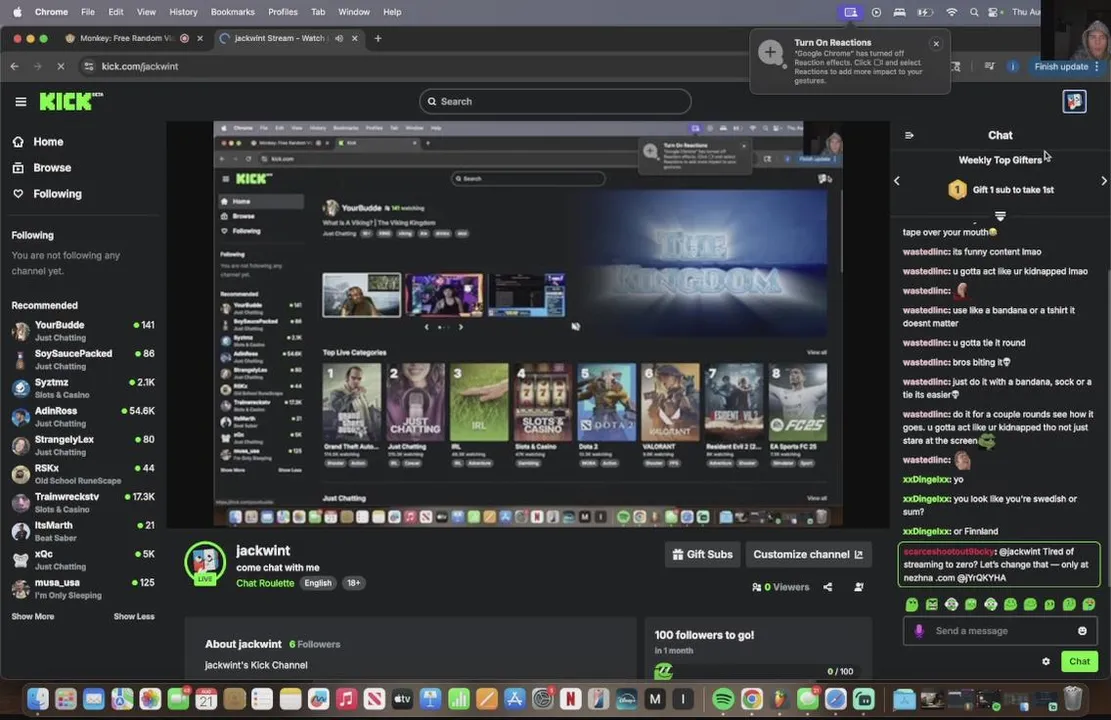Open the Bookmarks menu

(232, 12)
